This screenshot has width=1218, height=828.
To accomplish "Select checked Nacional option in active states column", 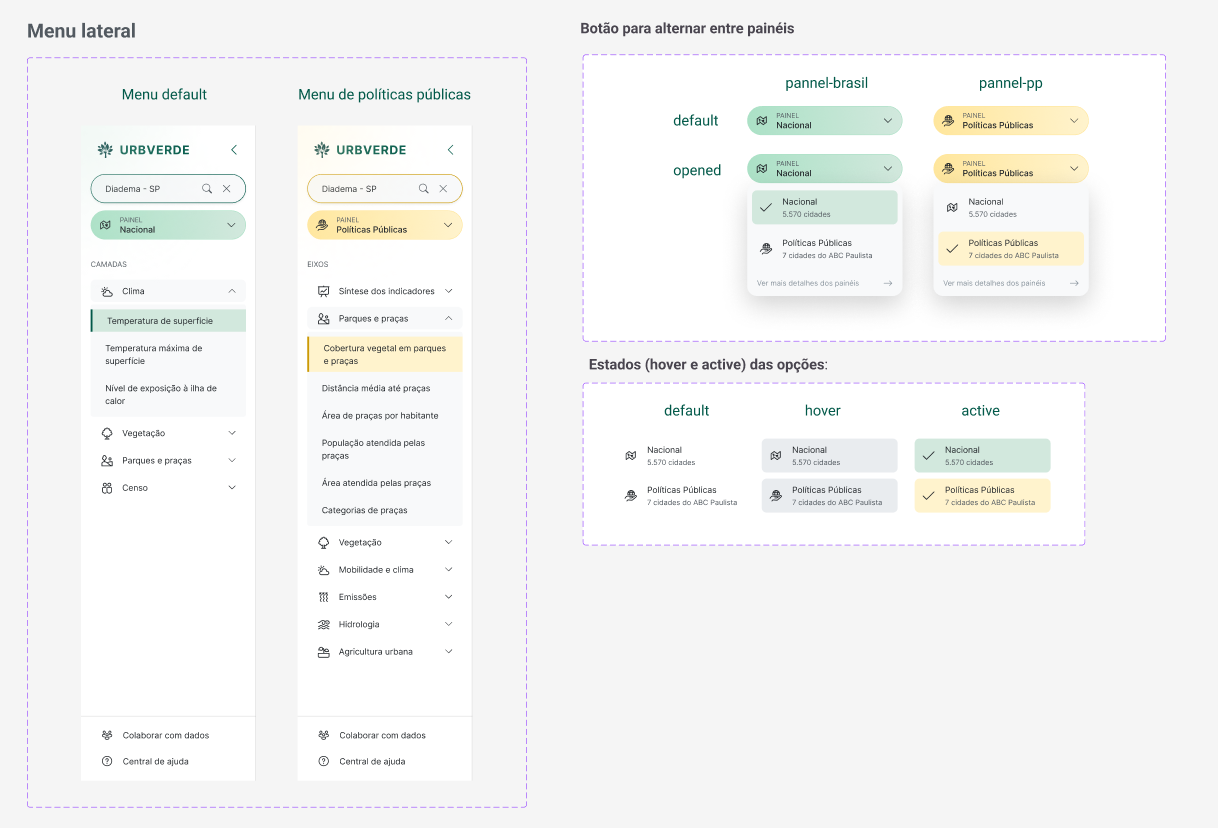I will (x=982, y=455).
